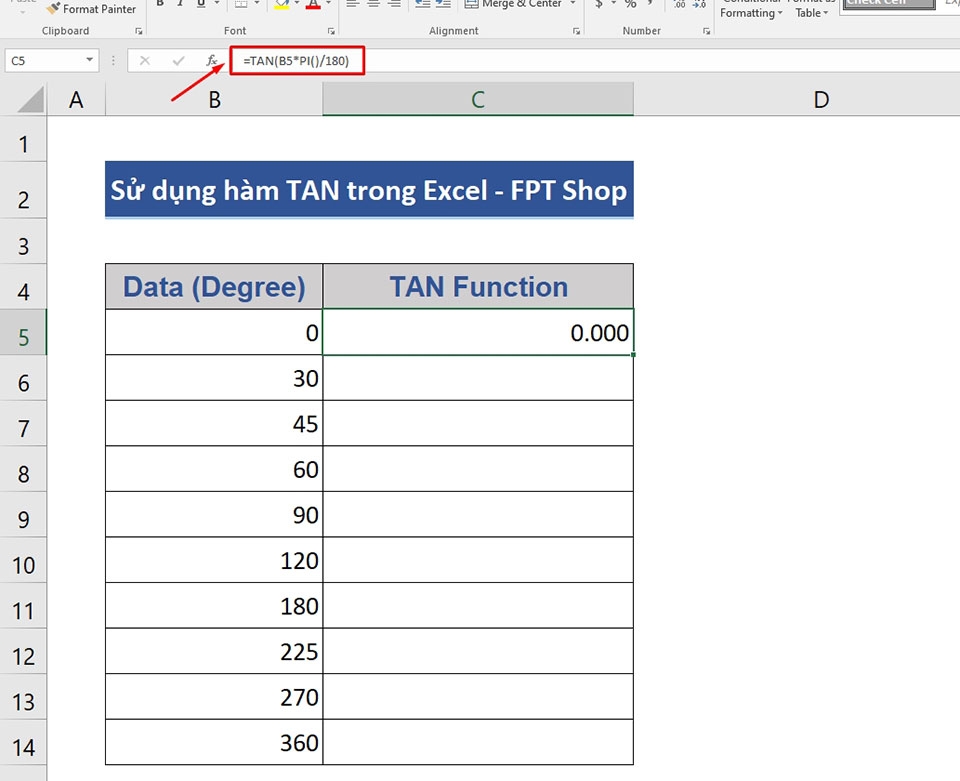The height and width of the screenshot is (781, 960).
Task: Apply italic formatting
Action: (x=180, y=5)
